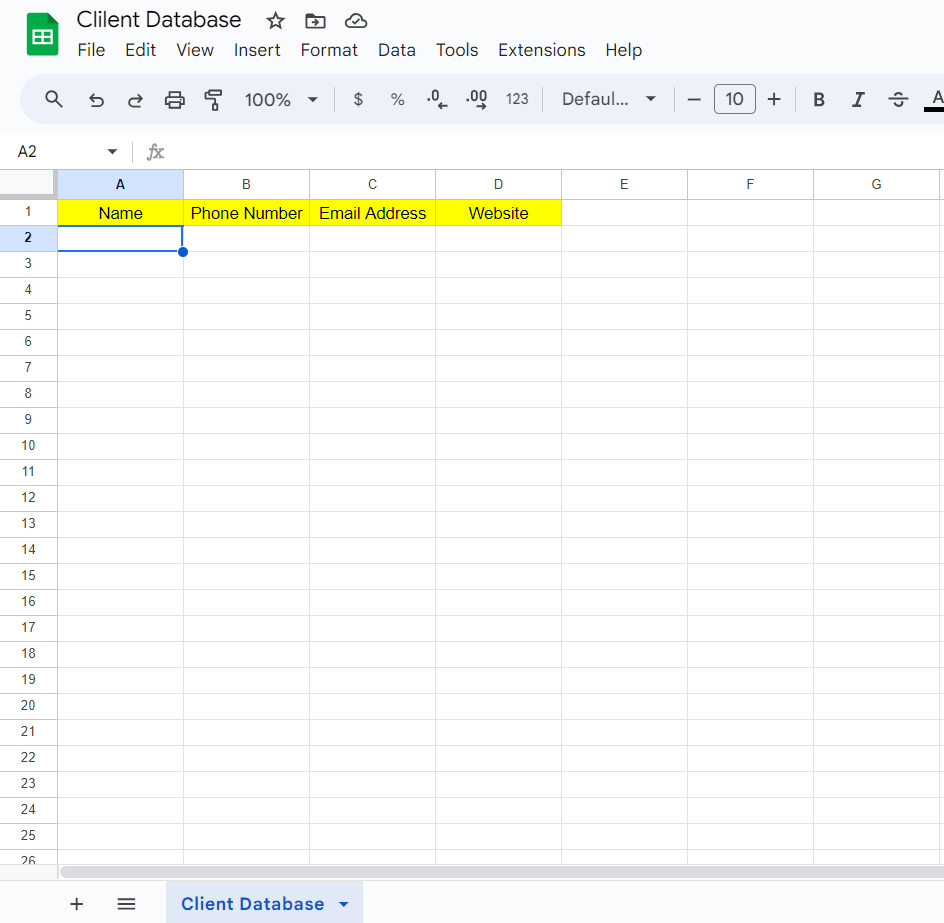944x923 pixels.
Task: Click the redo arrow
Action: pyautogui.click(x=135, y=99)
